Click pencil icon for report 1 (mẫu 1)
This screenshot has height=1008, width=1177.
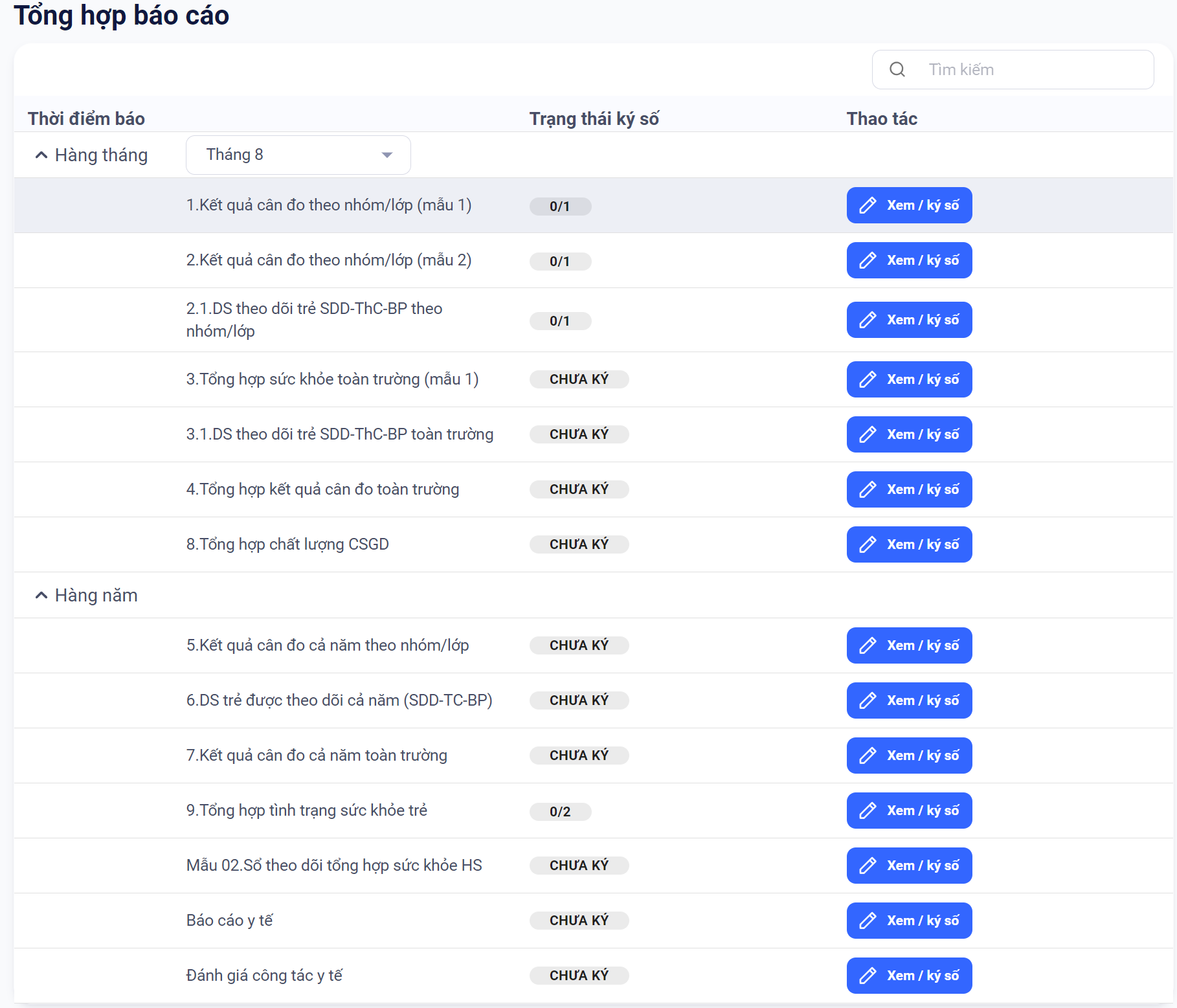pos(868,205)
